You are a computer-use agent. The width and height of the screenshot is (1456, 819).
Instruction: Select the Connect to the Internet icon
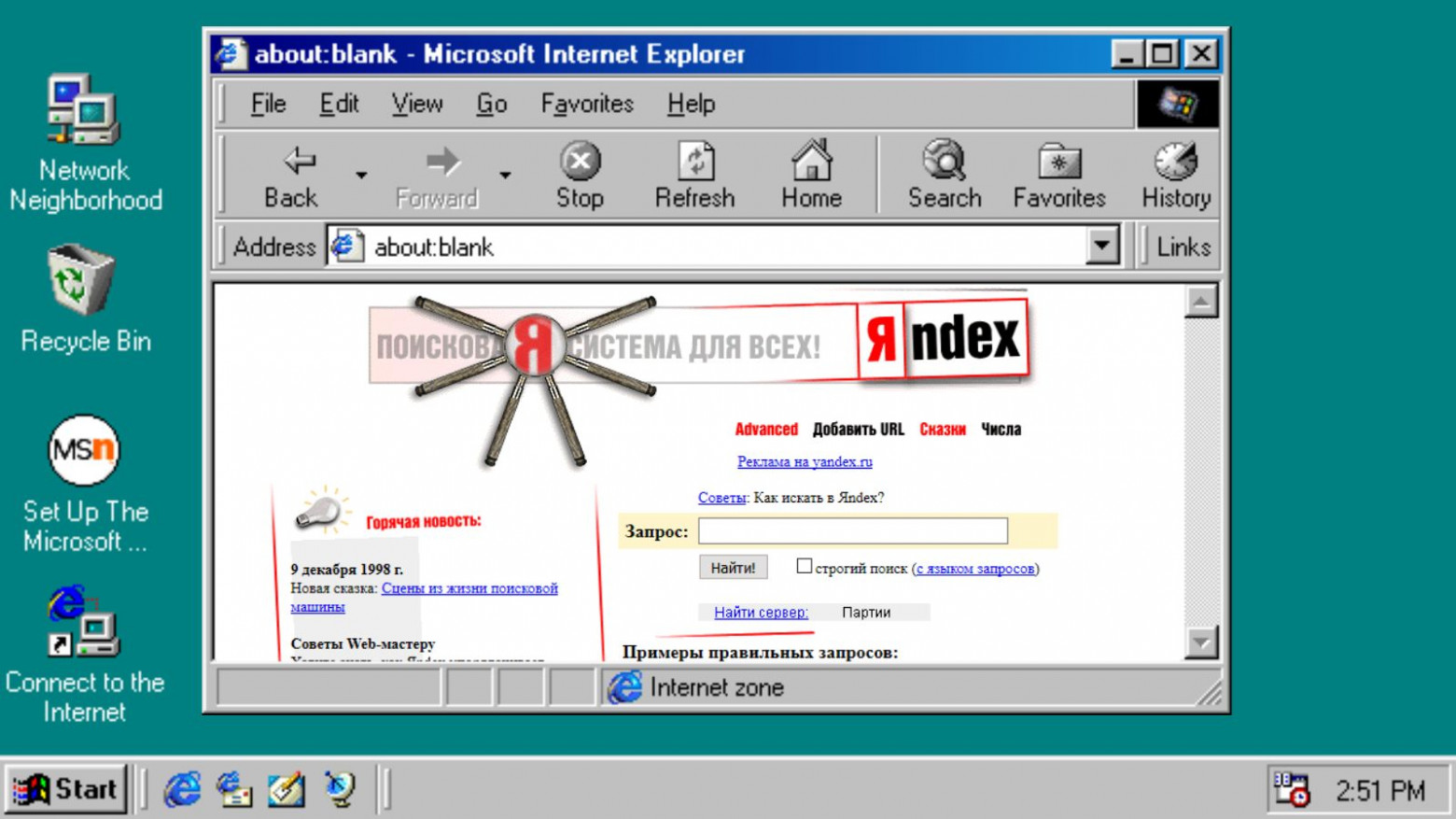(x=85, y=656)
